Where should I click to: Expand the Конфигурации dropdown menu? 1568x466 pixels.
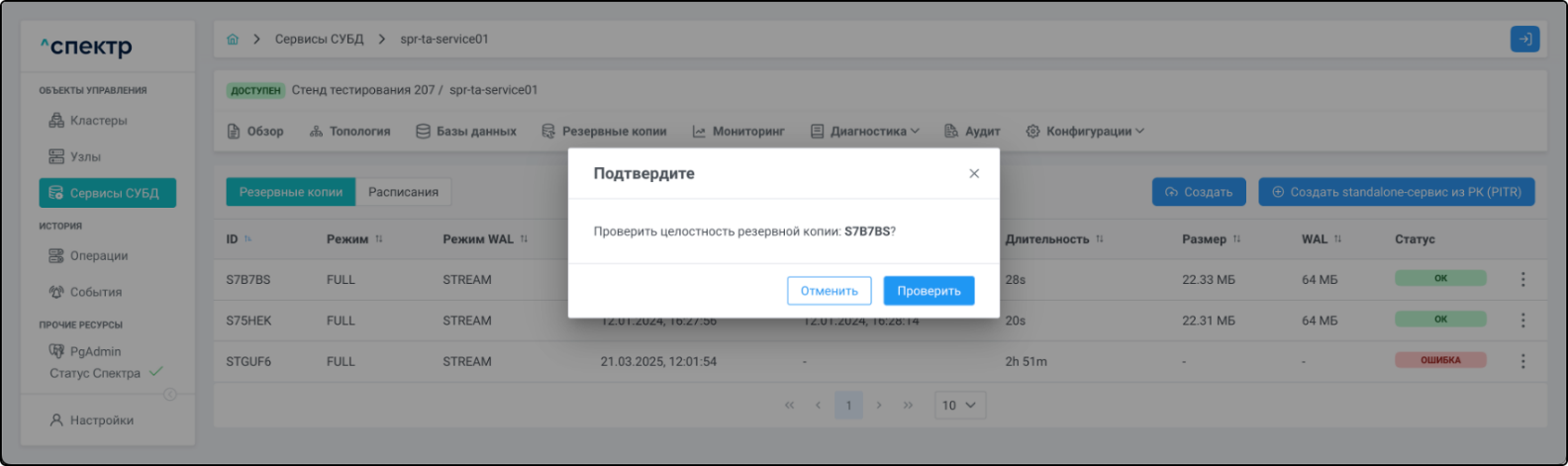coord(1086,132)
